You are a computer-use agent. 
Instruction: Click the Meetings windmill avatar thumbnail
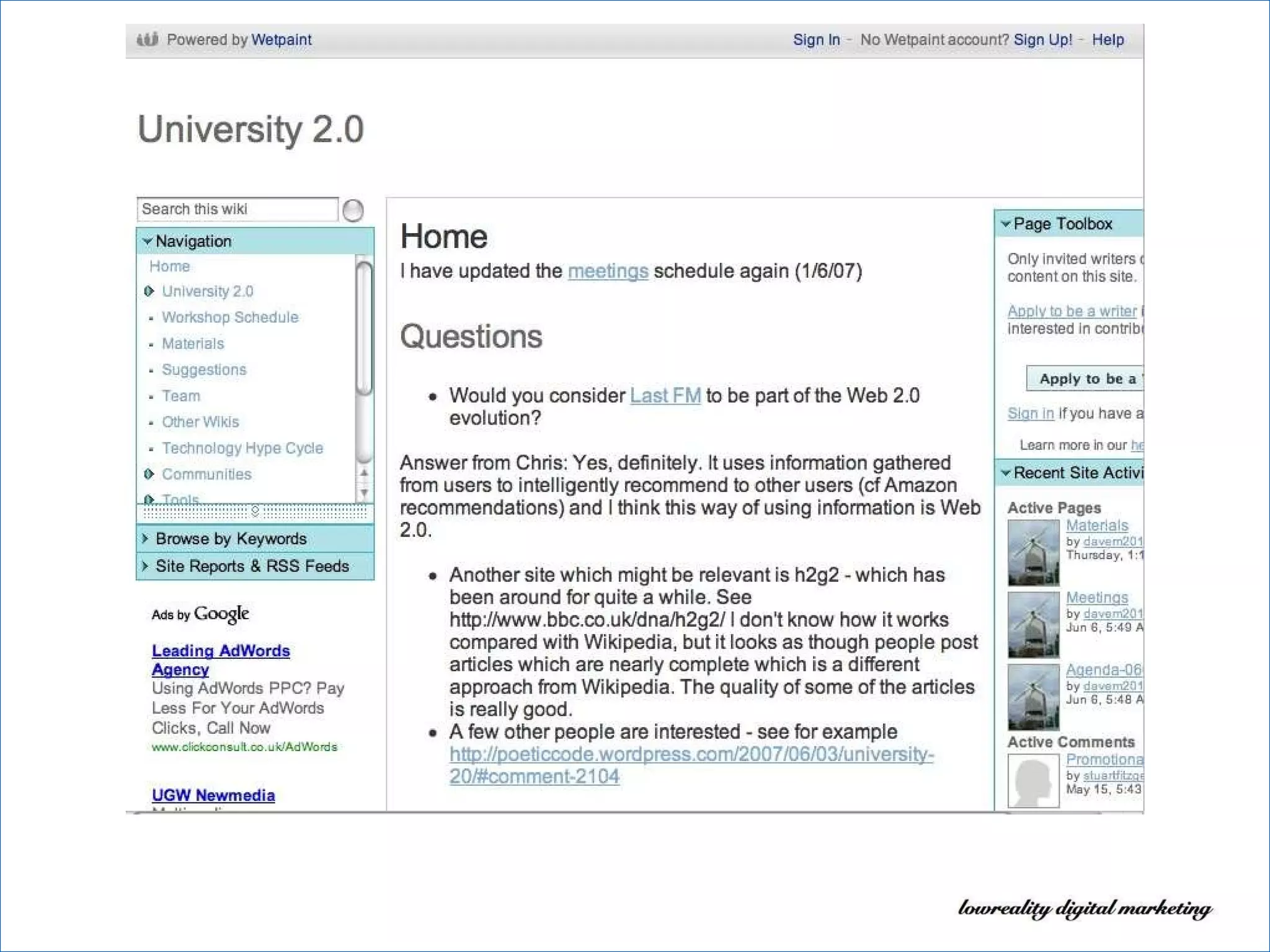[x=1033, y=624]
